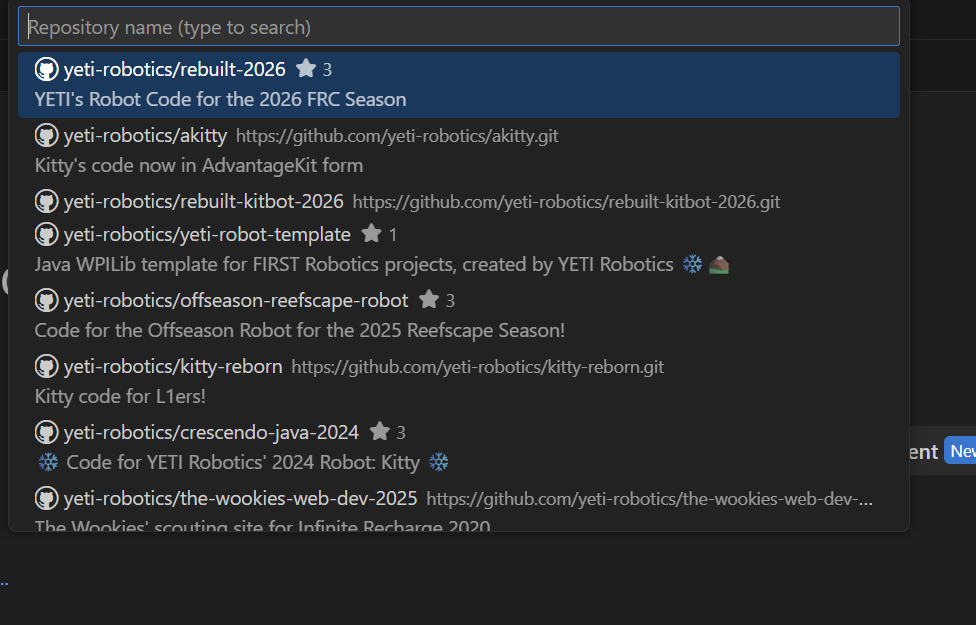The width and height of the screenshot is (976, 625).
Task: Select yeti-robotics/kitty-reborn repository
Action: (x=173, y=366)
